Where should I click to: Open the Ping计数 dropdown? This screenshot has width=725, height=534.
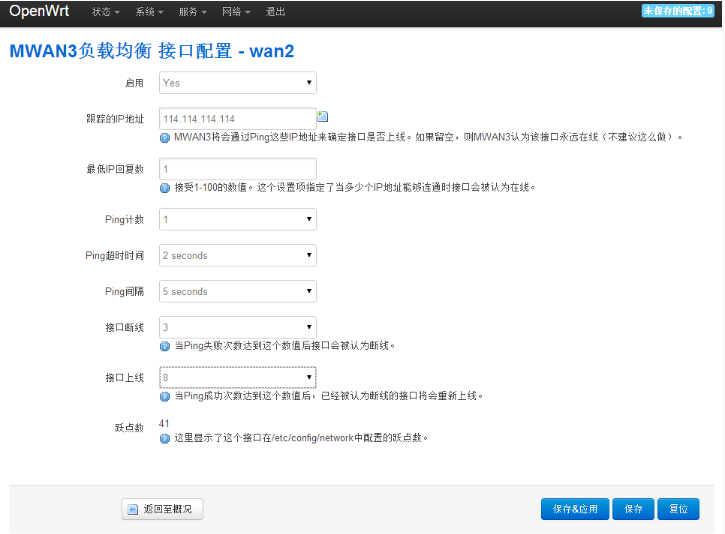click(x=238, y=220)
